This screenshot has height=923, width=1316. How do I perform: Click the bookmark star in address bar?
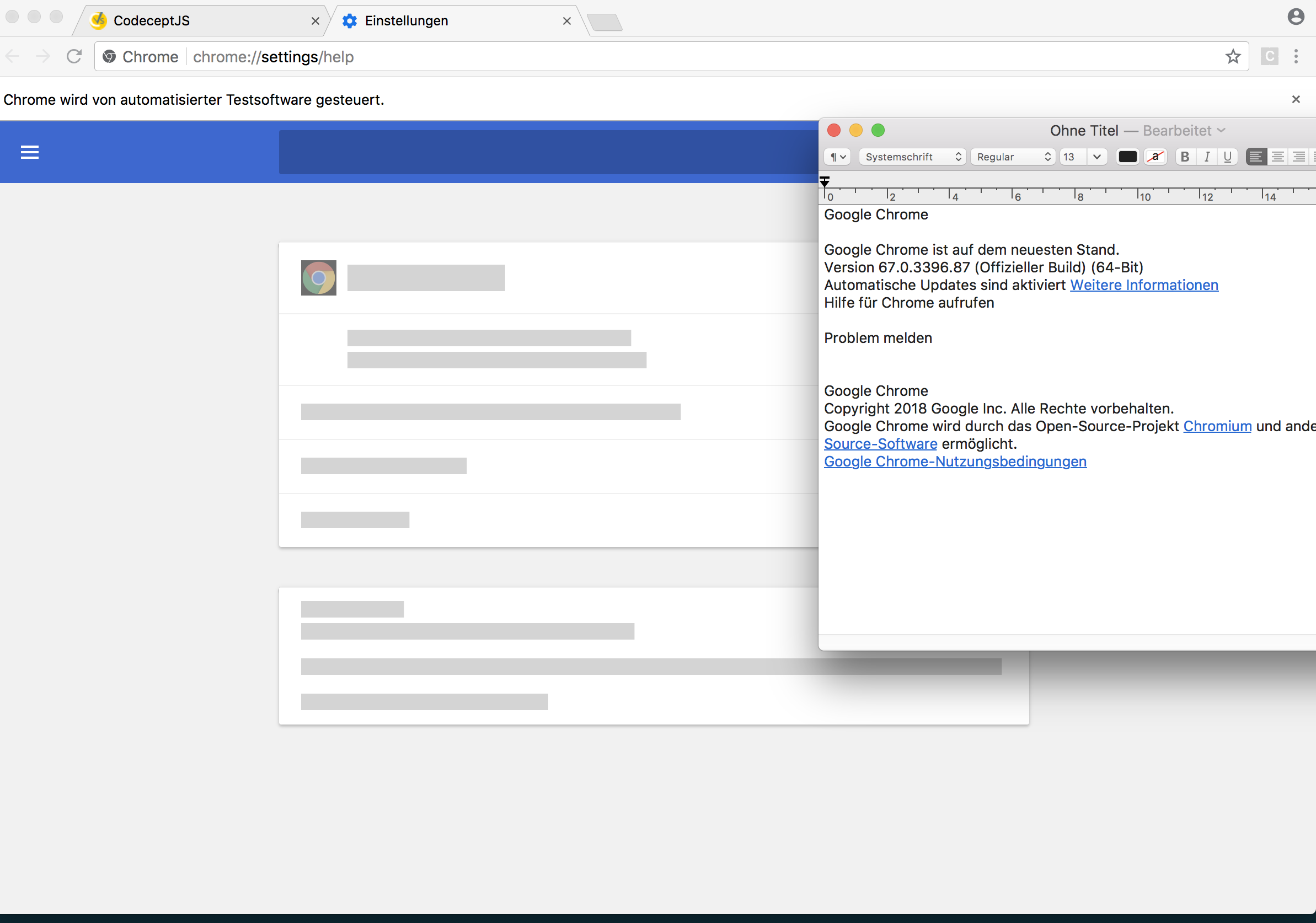(1233, 57)
